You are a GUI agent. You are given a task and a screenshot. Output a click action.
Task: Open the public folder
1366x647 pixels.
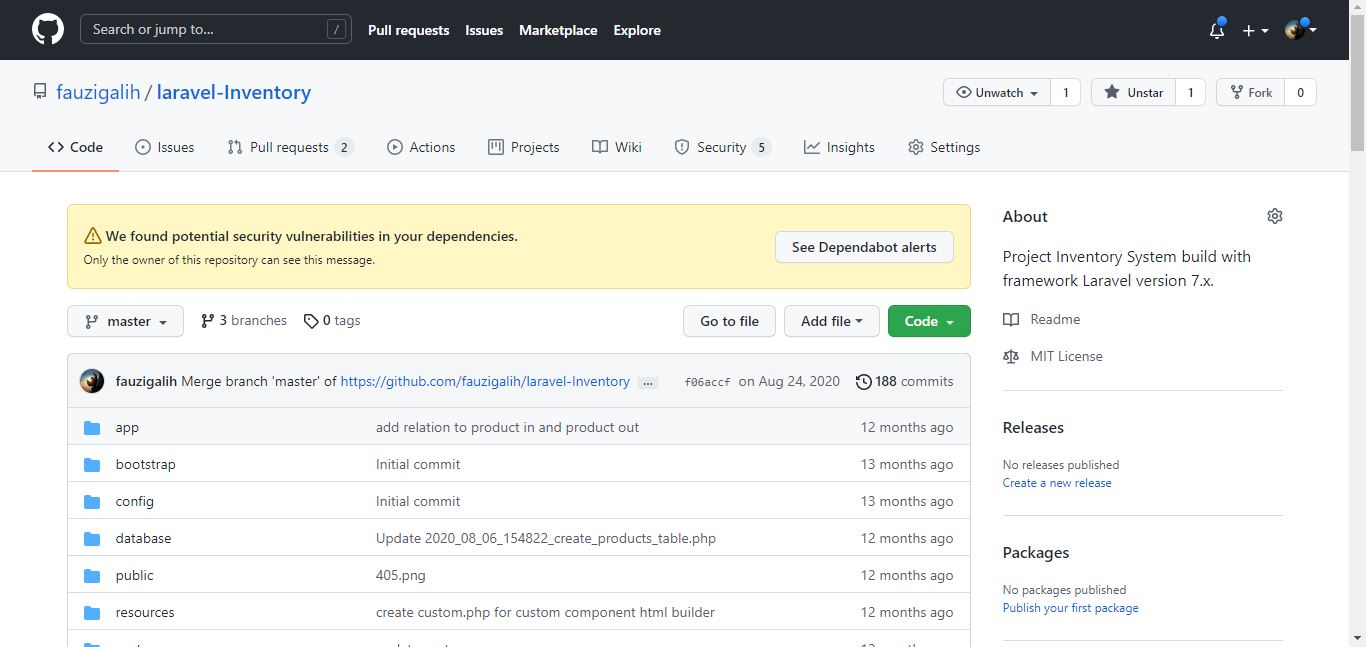point(134,575)
